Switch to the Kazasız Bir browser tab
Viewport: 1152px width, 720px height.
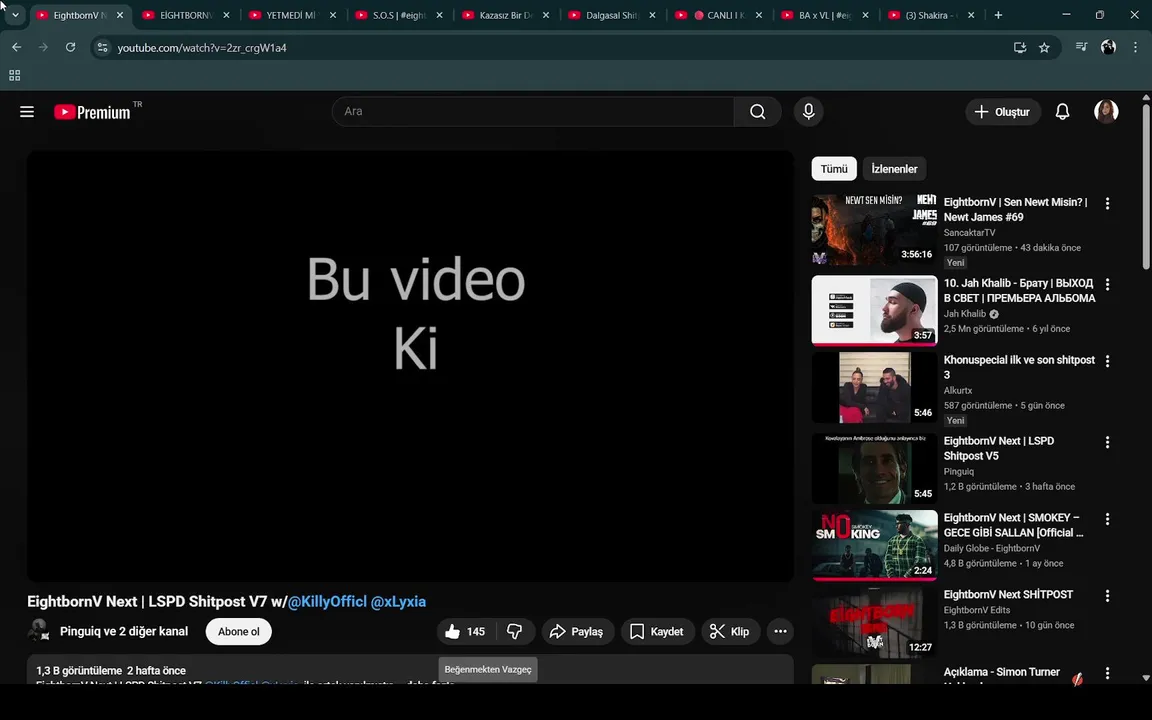coord(505,15)
